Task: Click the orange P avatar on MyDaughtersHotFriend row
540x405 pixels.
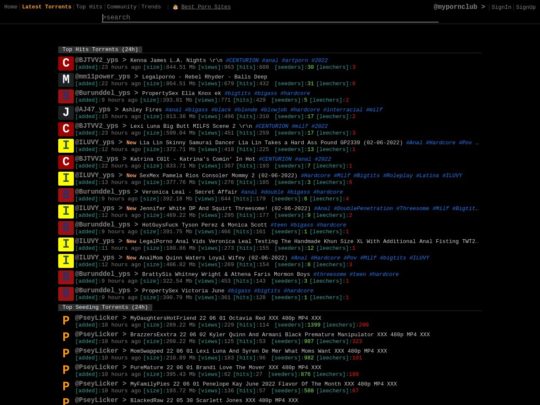Action: tap(66, 321)
